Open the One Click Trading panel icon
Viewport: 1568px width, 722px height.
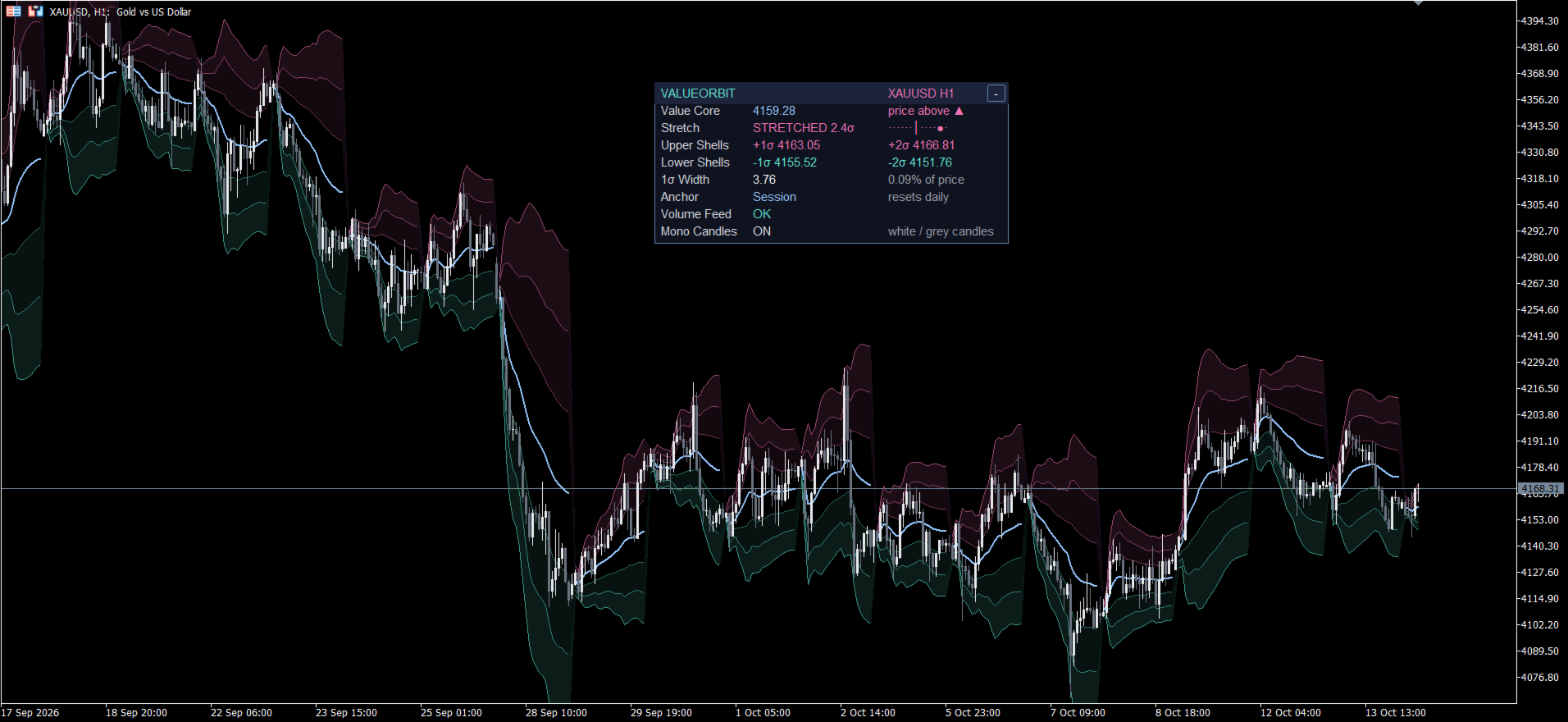pyautogui.click(x=35, y=11)
